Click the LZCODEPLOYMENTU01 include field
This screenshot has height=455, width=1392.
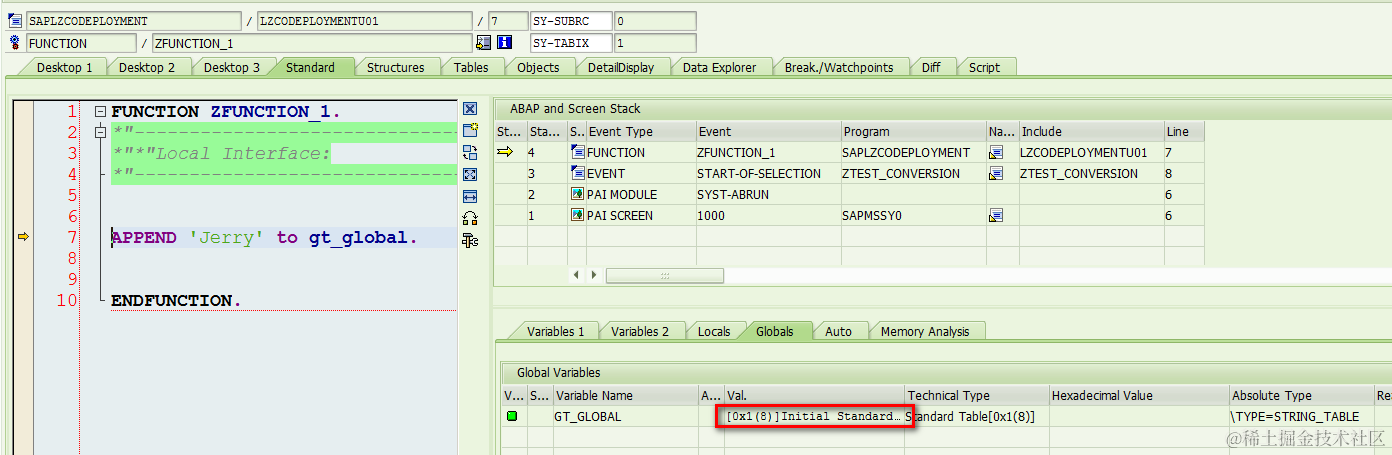point(364,21)
